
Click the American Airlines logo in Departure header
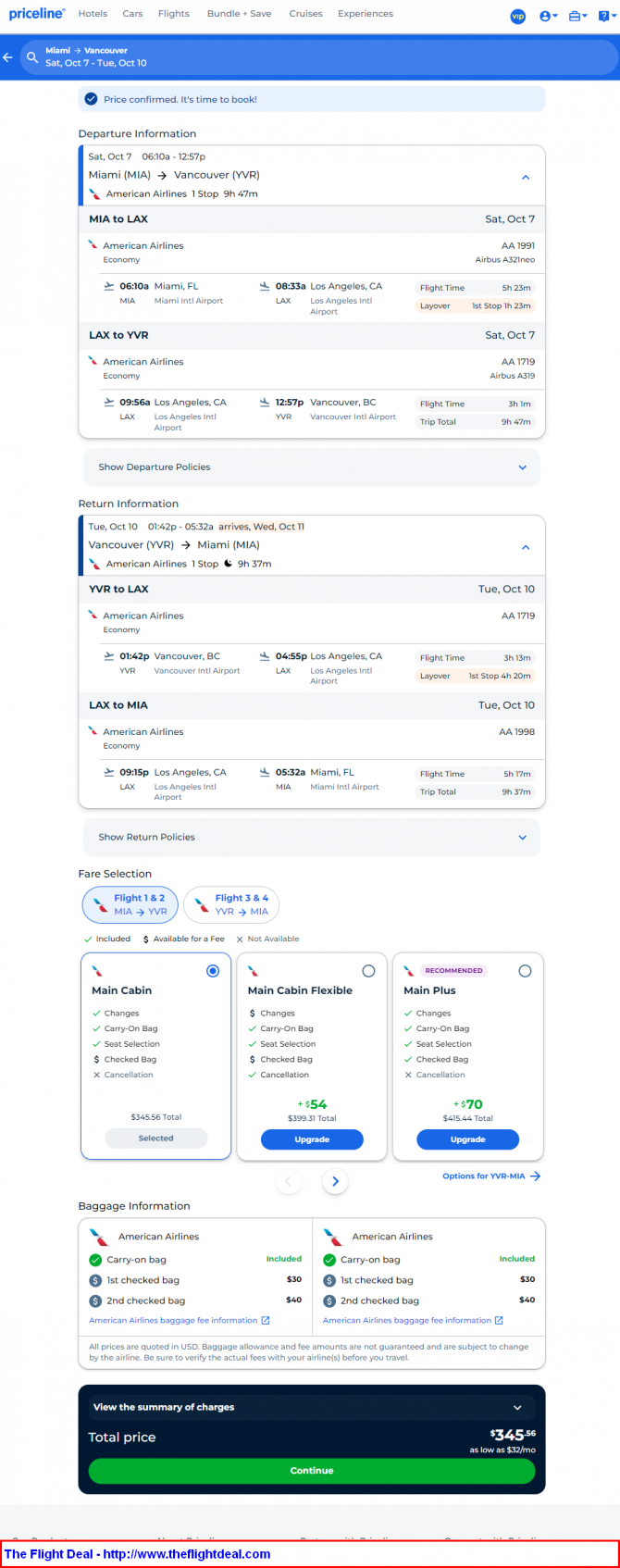point(94,194)
